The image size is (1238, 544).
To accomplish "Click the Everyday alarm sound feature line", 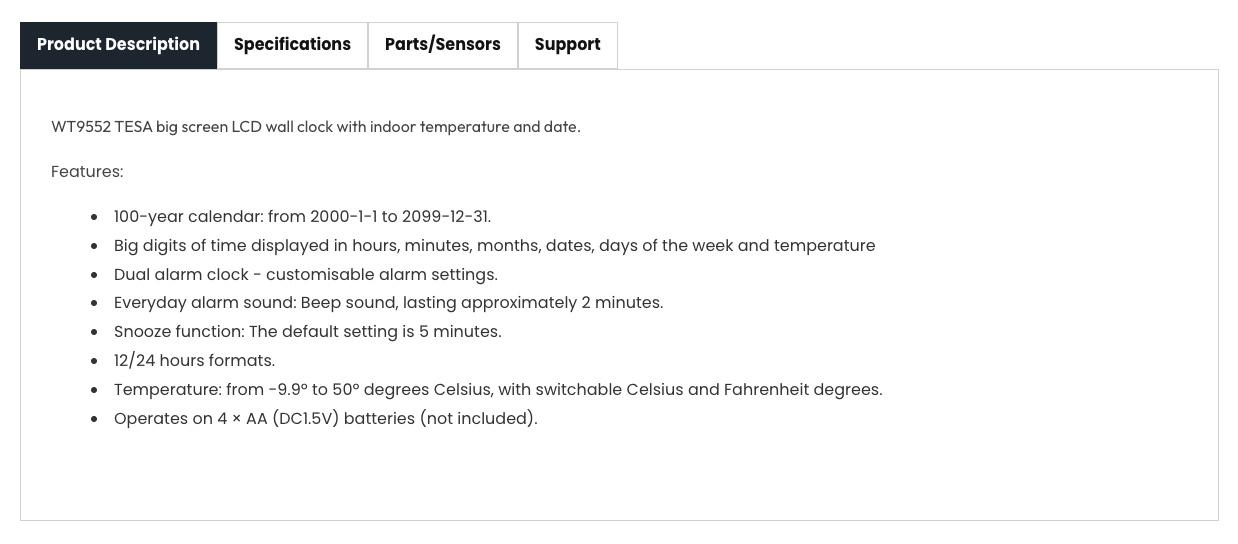I will tap(388, 303).
